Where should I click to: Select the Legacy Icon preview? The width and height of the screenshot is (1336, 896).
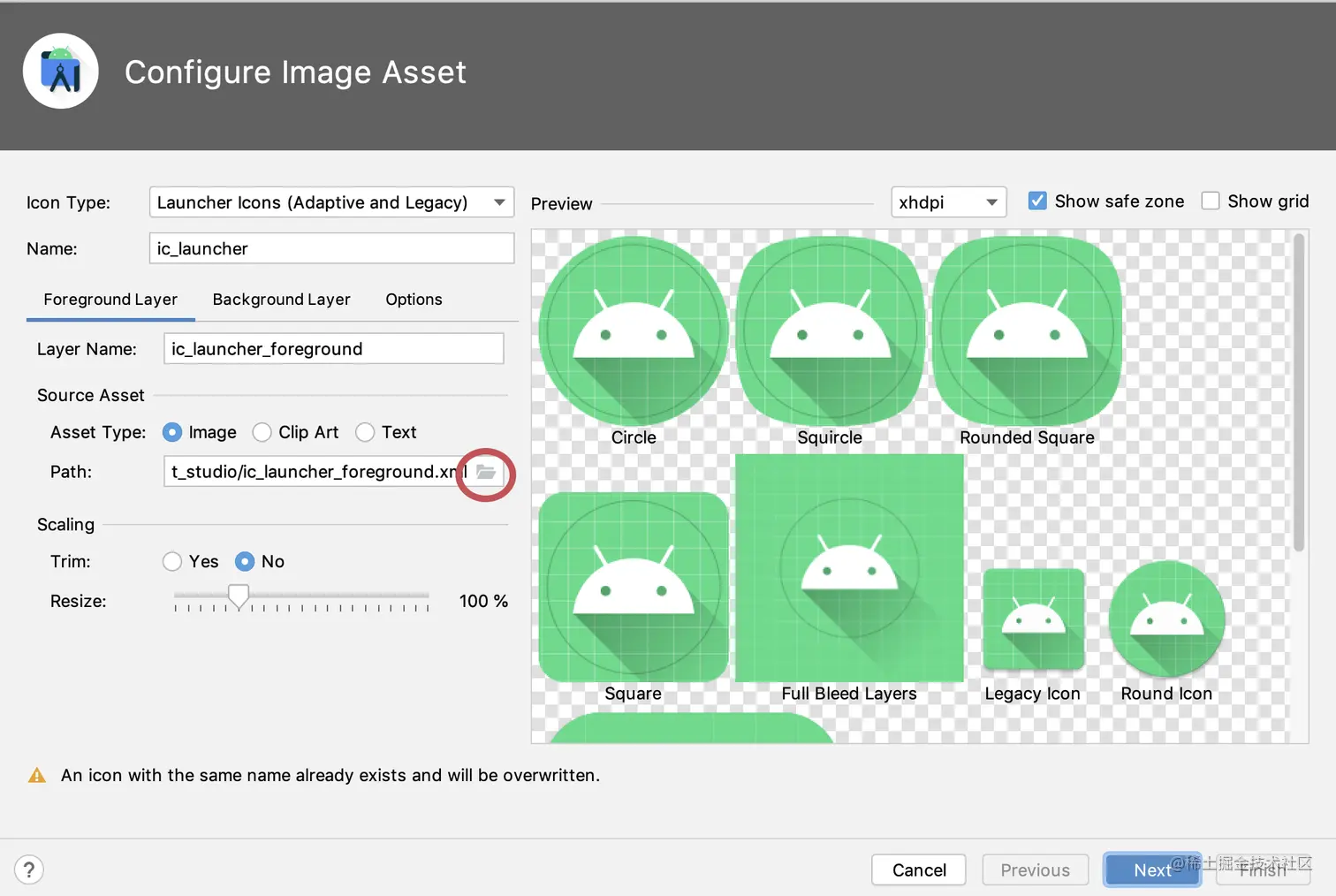[x=1034, y=619]
